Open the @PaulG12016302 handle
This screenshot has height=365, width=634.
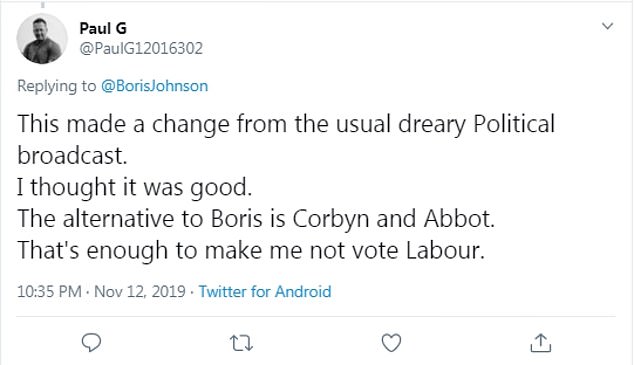[141, 49]
